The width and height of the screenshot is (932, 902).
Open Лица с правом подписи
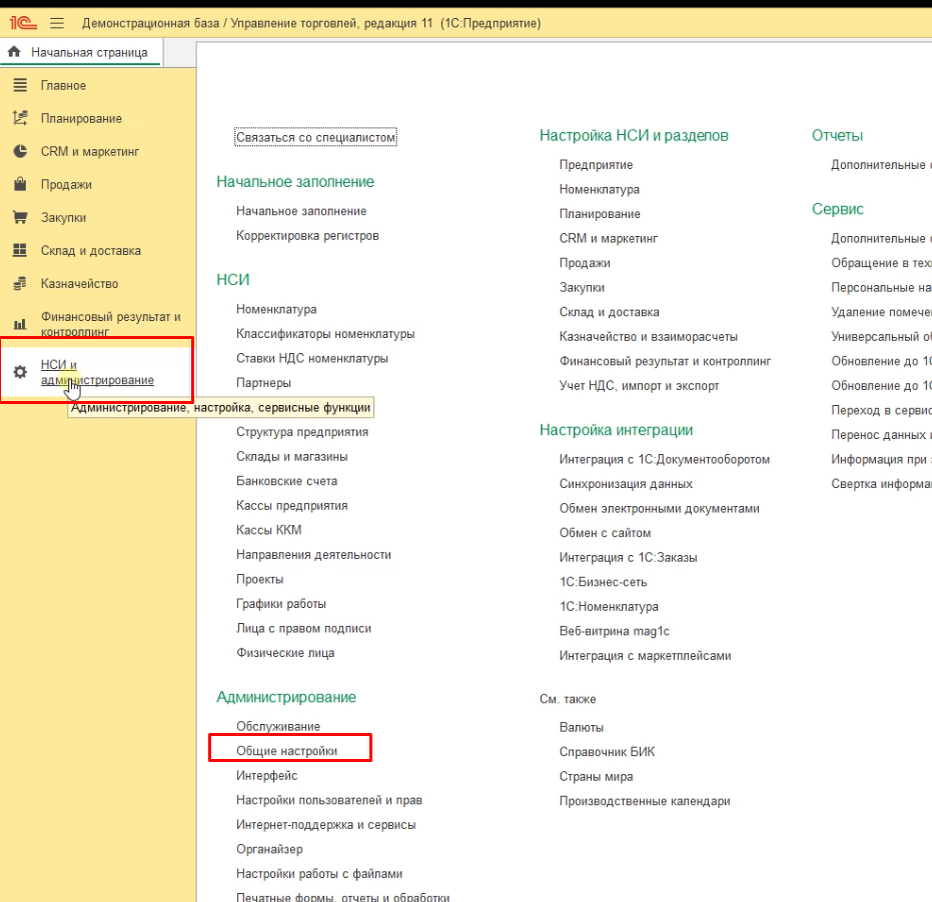click(304, 628)
